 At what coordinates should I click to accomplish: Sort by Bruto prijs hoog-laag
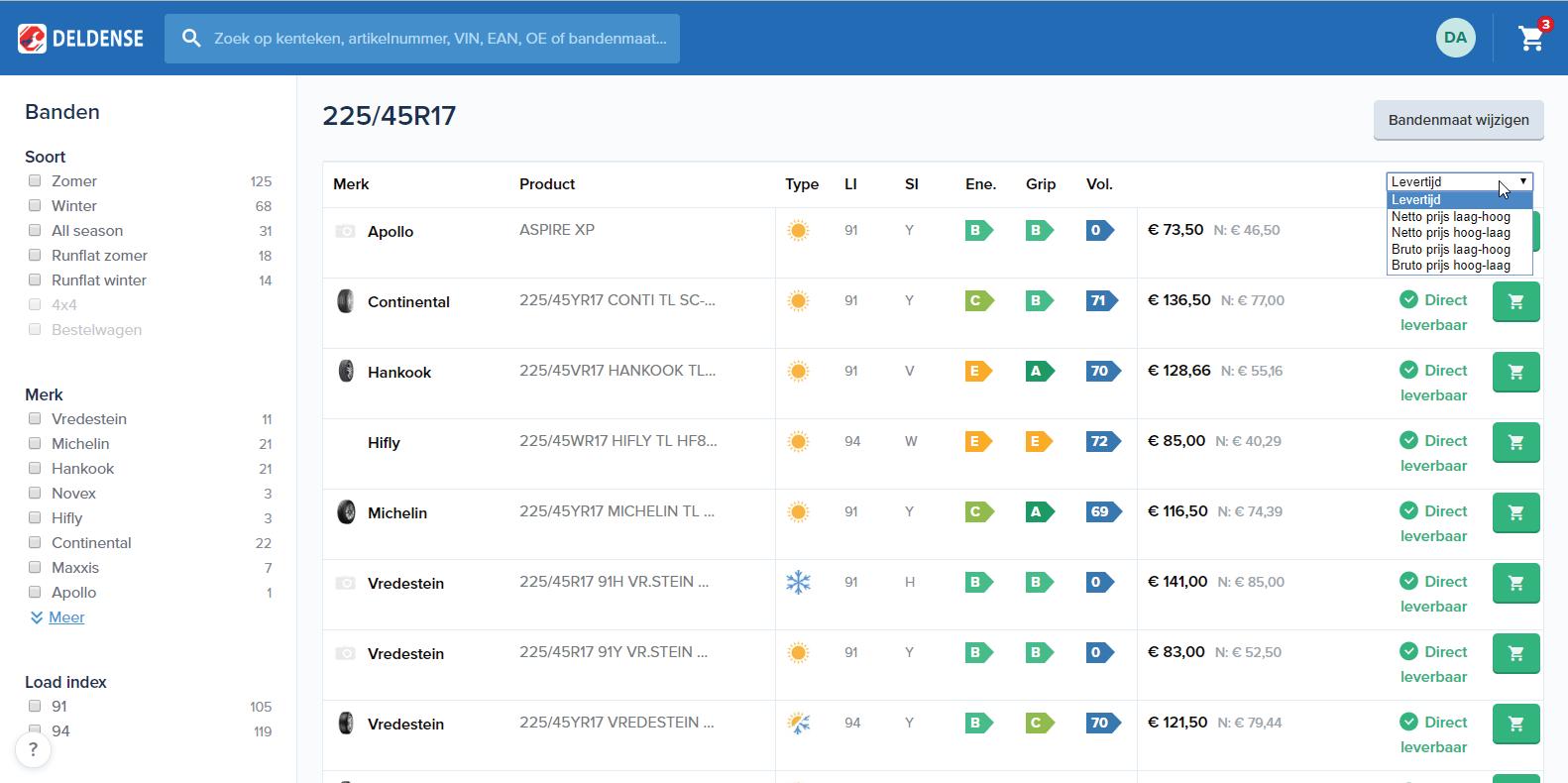coord(1459,266)
